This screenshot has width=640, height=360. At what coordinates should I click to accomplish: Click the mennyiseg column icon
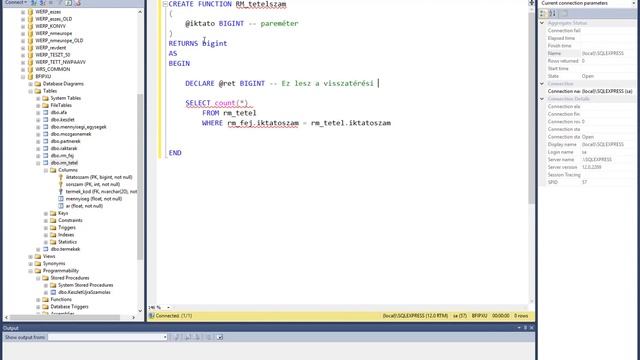[61, 199]
